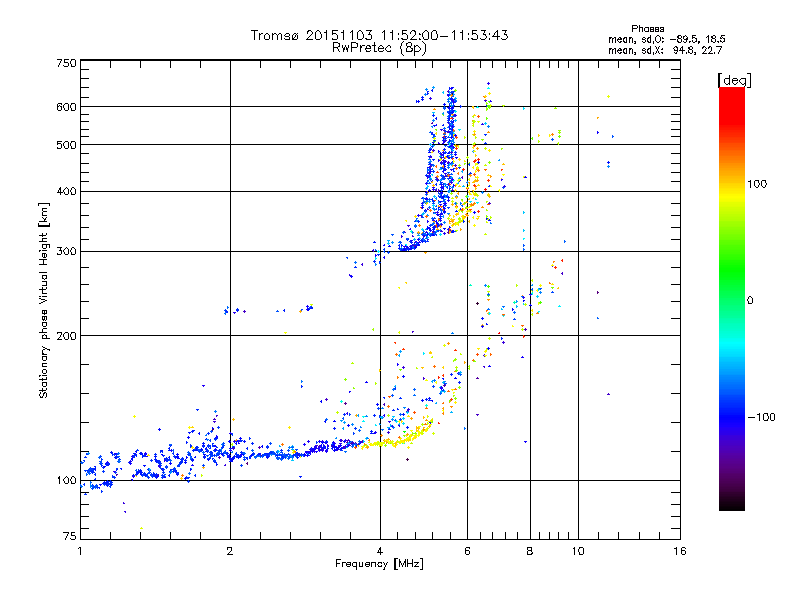Click the Stationary phase Virtual Height [km] label
Screen dimensions: 800x600
click(44, 300)
